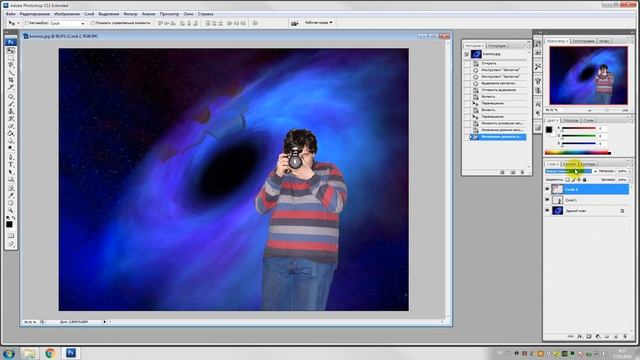Open the status bar info arrow
Screen dimensions: 640x360
click(104, 322)
